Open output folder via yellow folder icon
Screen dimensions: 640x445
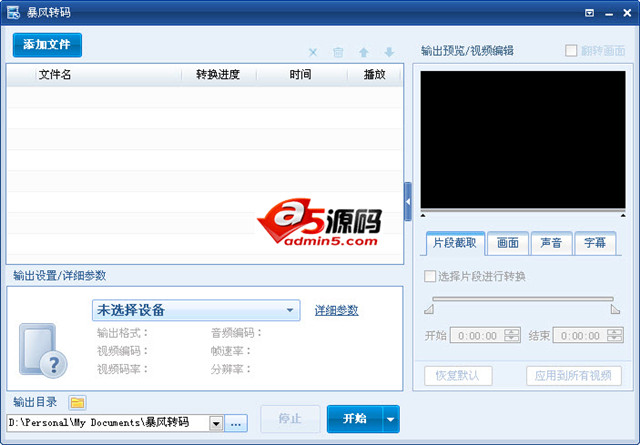click(77, 403)
